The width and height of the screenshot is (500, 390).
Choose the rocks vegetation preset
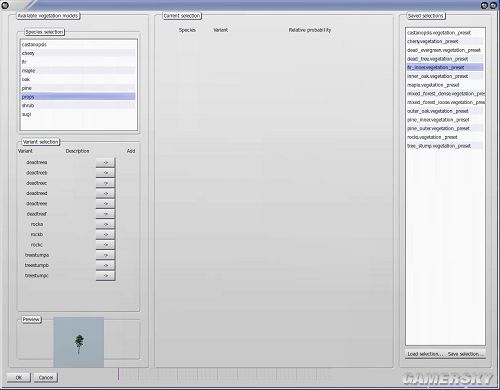445,137
